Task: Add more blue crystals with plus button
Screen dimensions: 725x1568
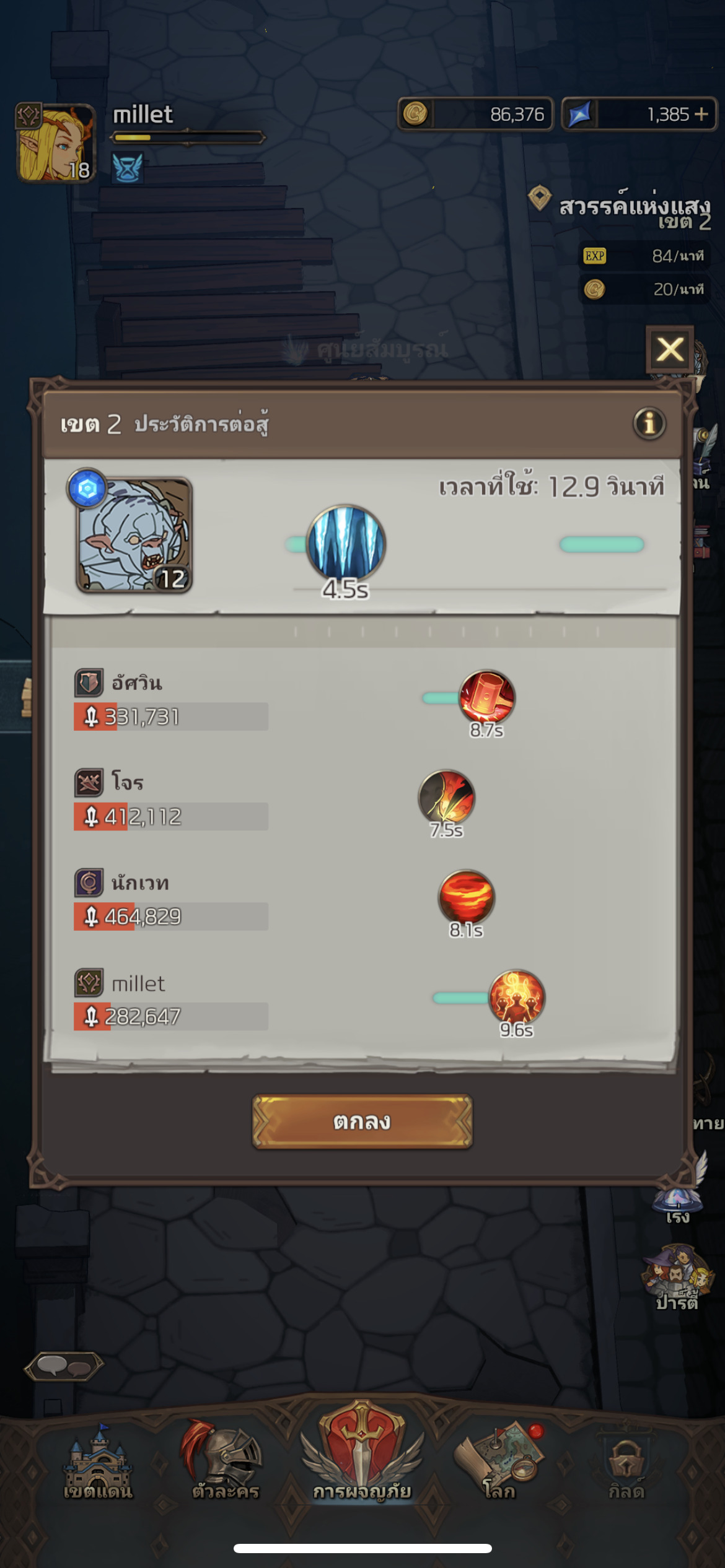Action: (x=701, y=114)
